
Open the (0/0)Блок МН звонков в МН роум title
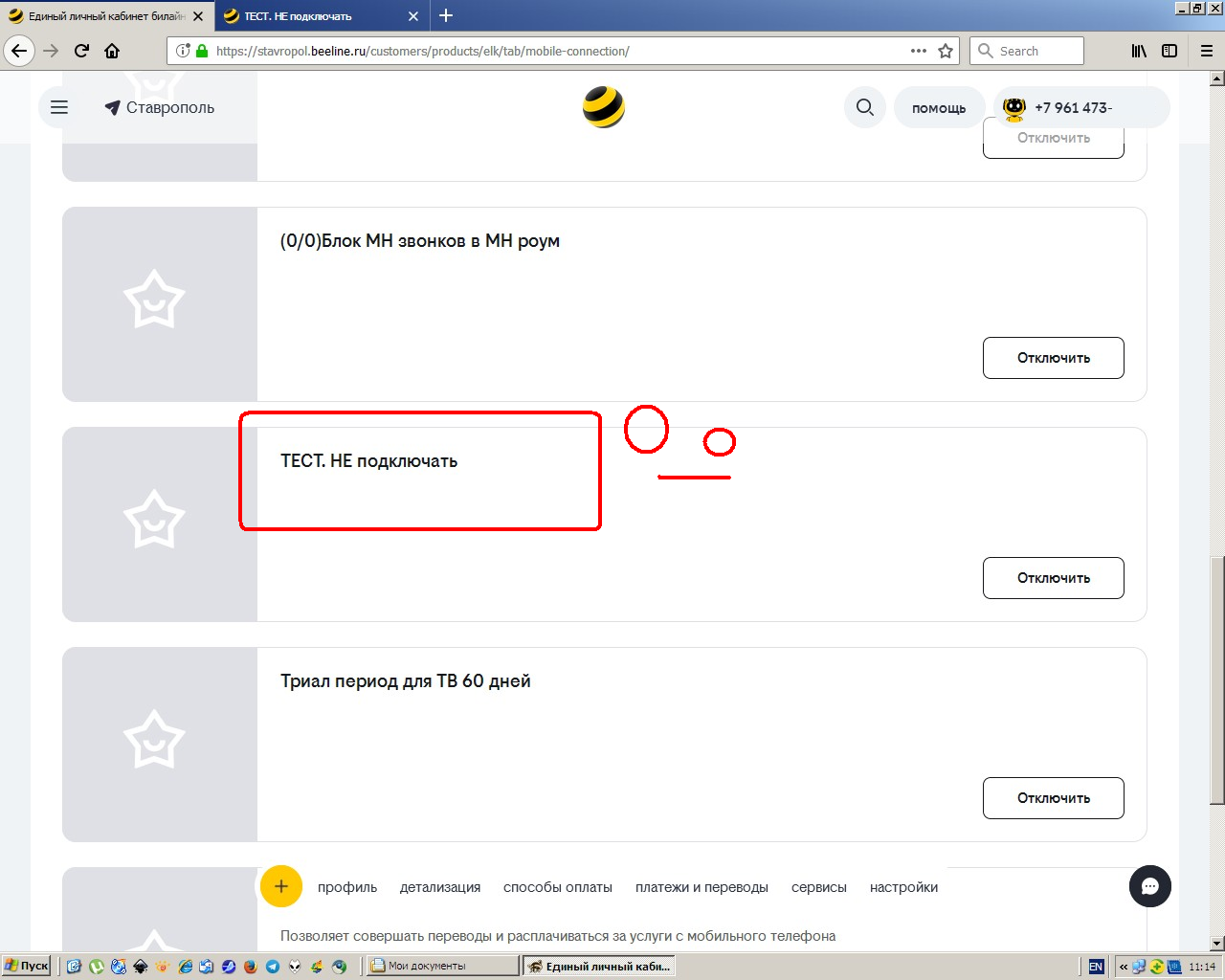pos(420,241)
